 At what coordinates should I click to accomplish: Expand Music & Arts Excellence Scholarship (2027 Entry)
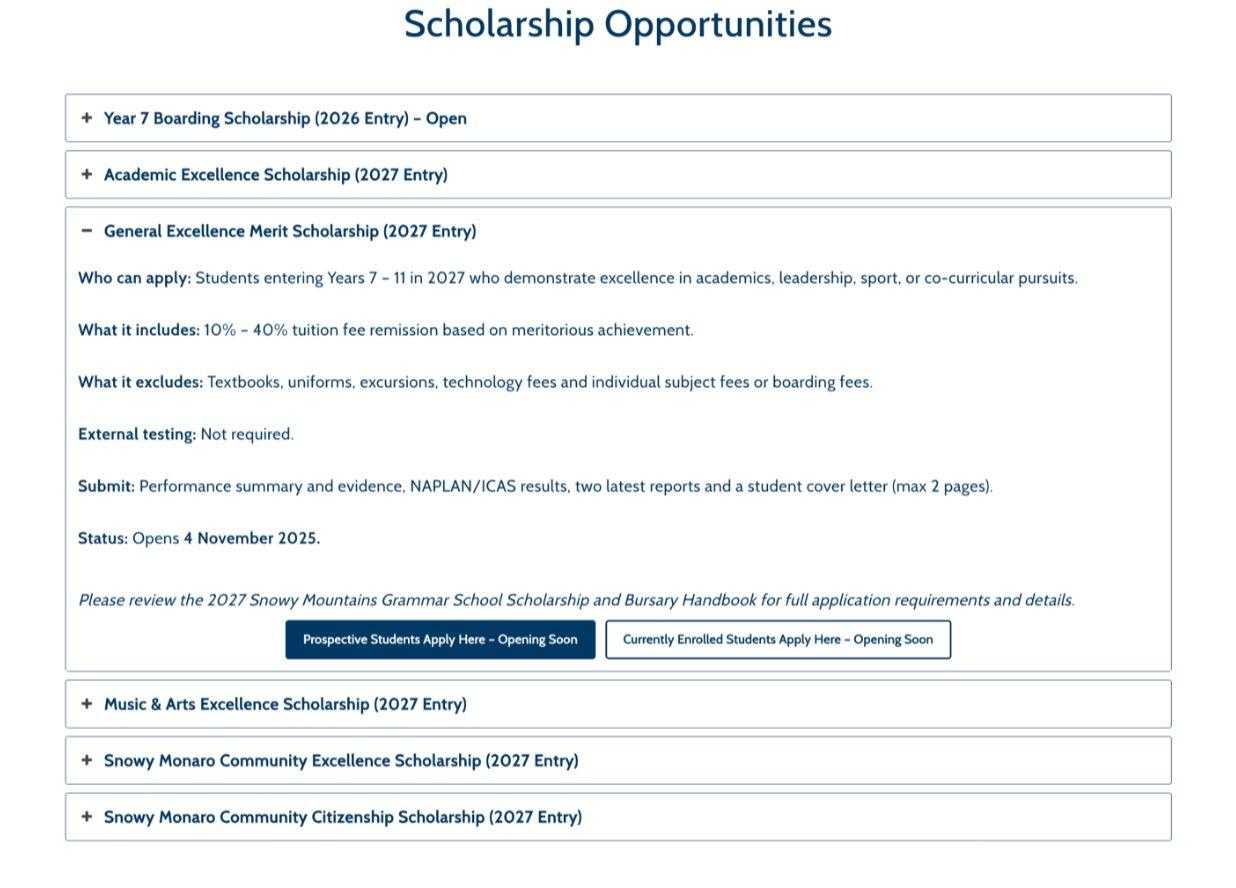point(285,704)
